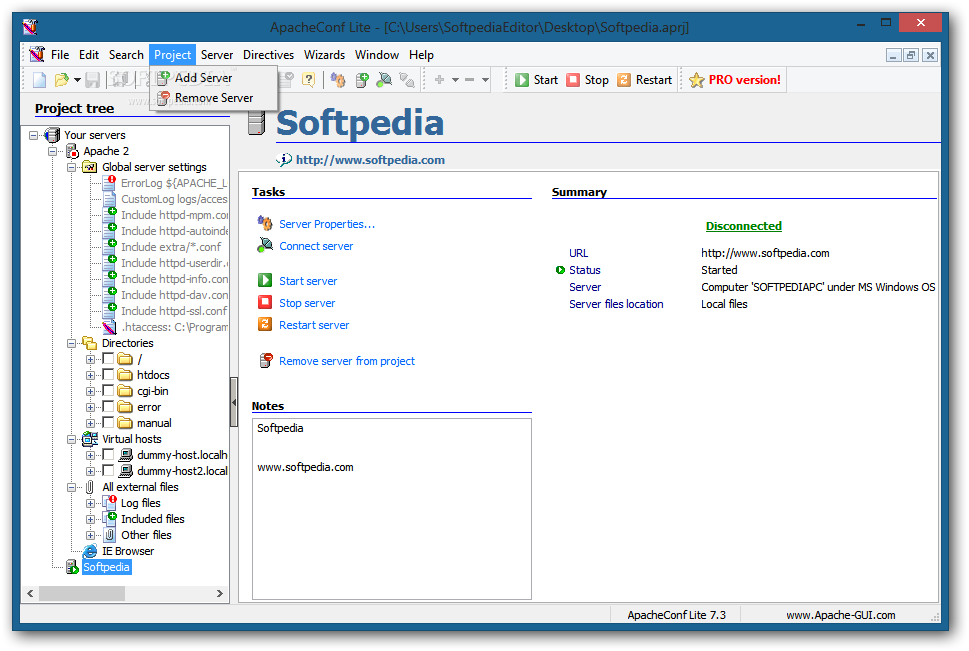Click the Open project folder icon
969x651 pixels.
coord(61,80)
